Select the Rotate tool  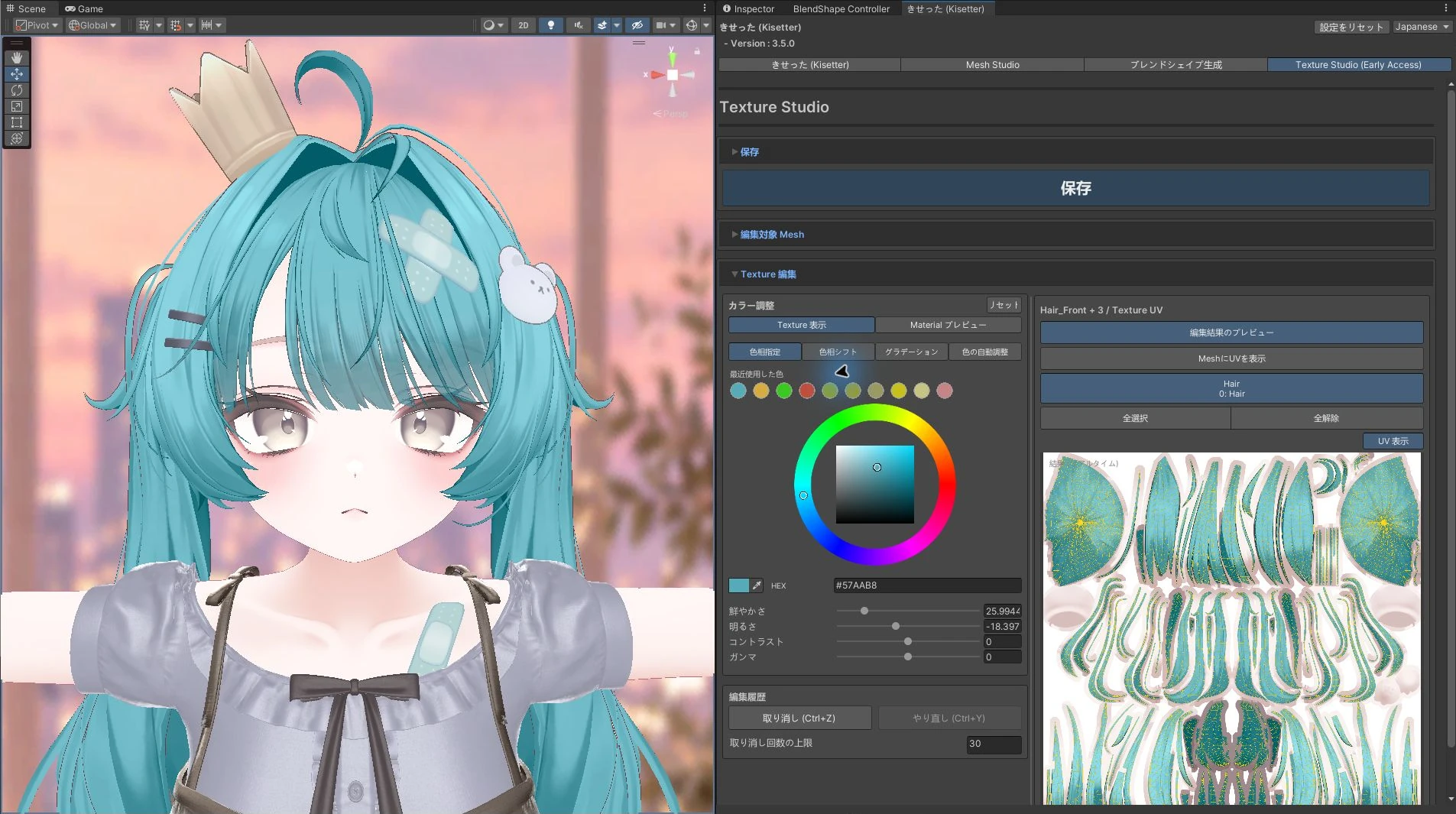pyautogui.click(x=17, y=90)
